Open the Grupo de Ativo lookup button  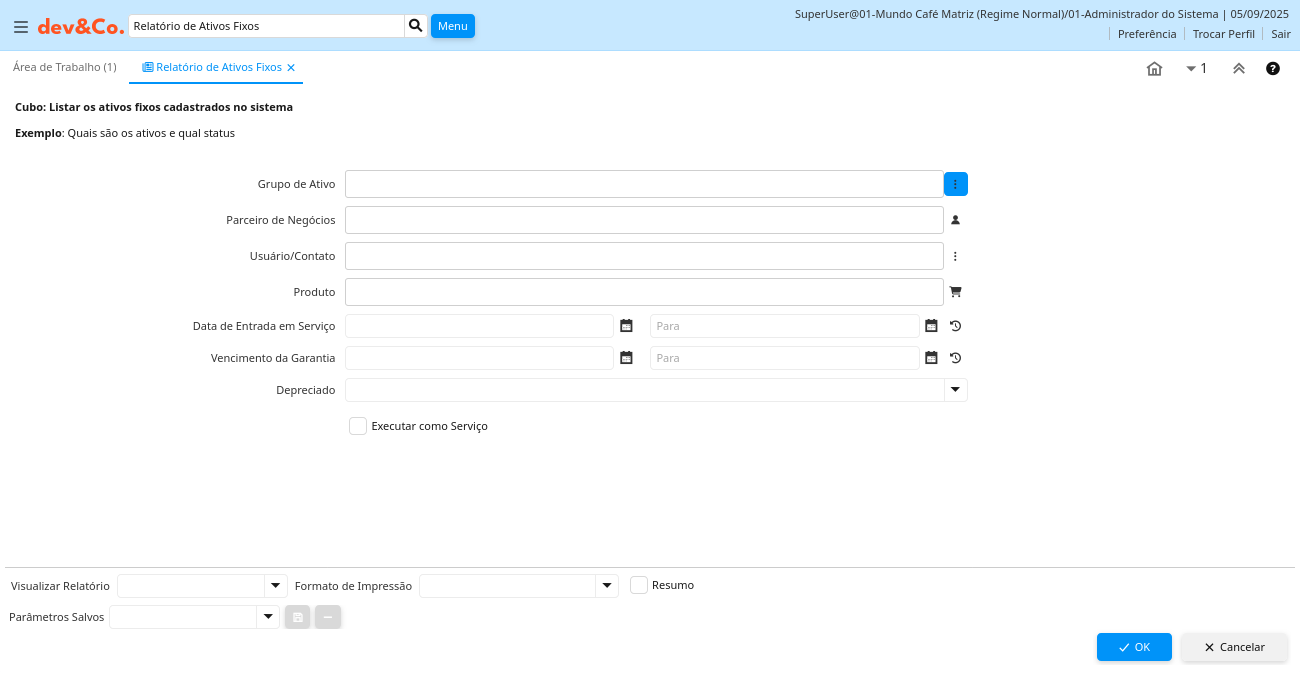coord(955,184)
